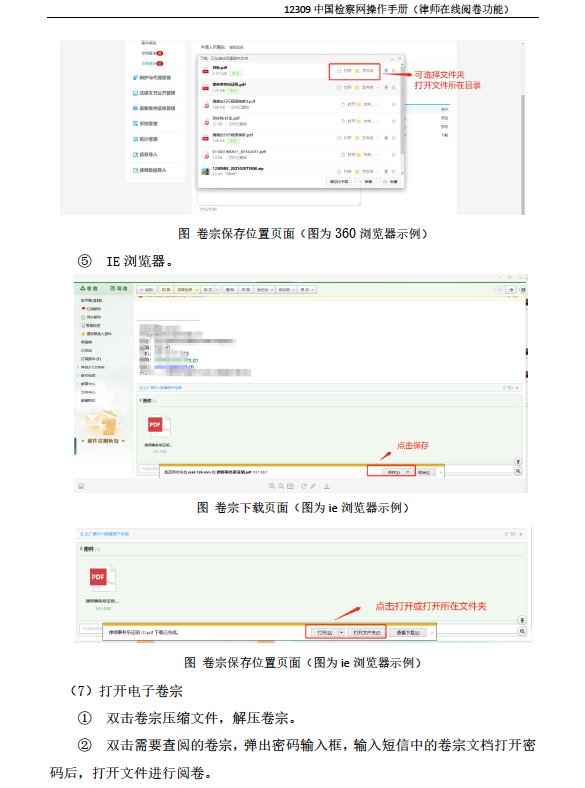
Task: Click the ZIP archive file icon in the 360 download list
Action: (205, 171)
